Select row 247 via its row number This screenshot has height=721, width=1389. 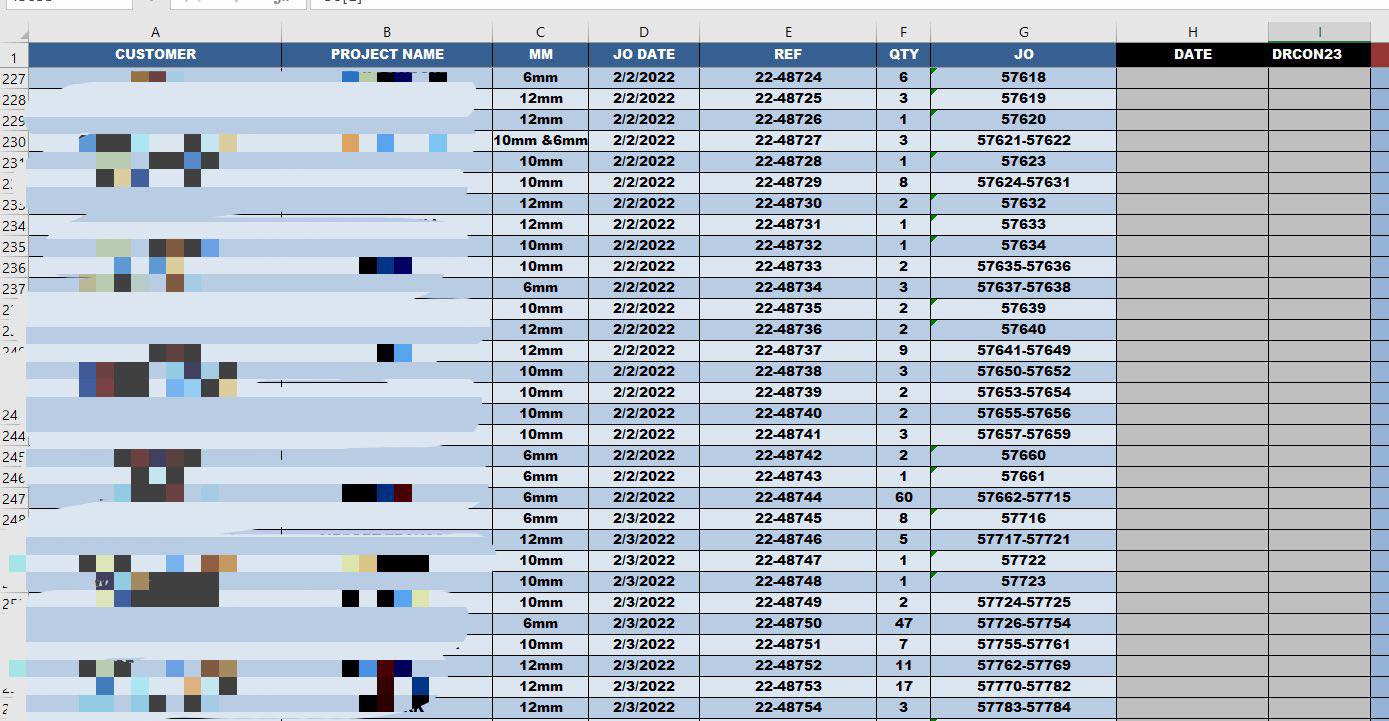[14, 498]
